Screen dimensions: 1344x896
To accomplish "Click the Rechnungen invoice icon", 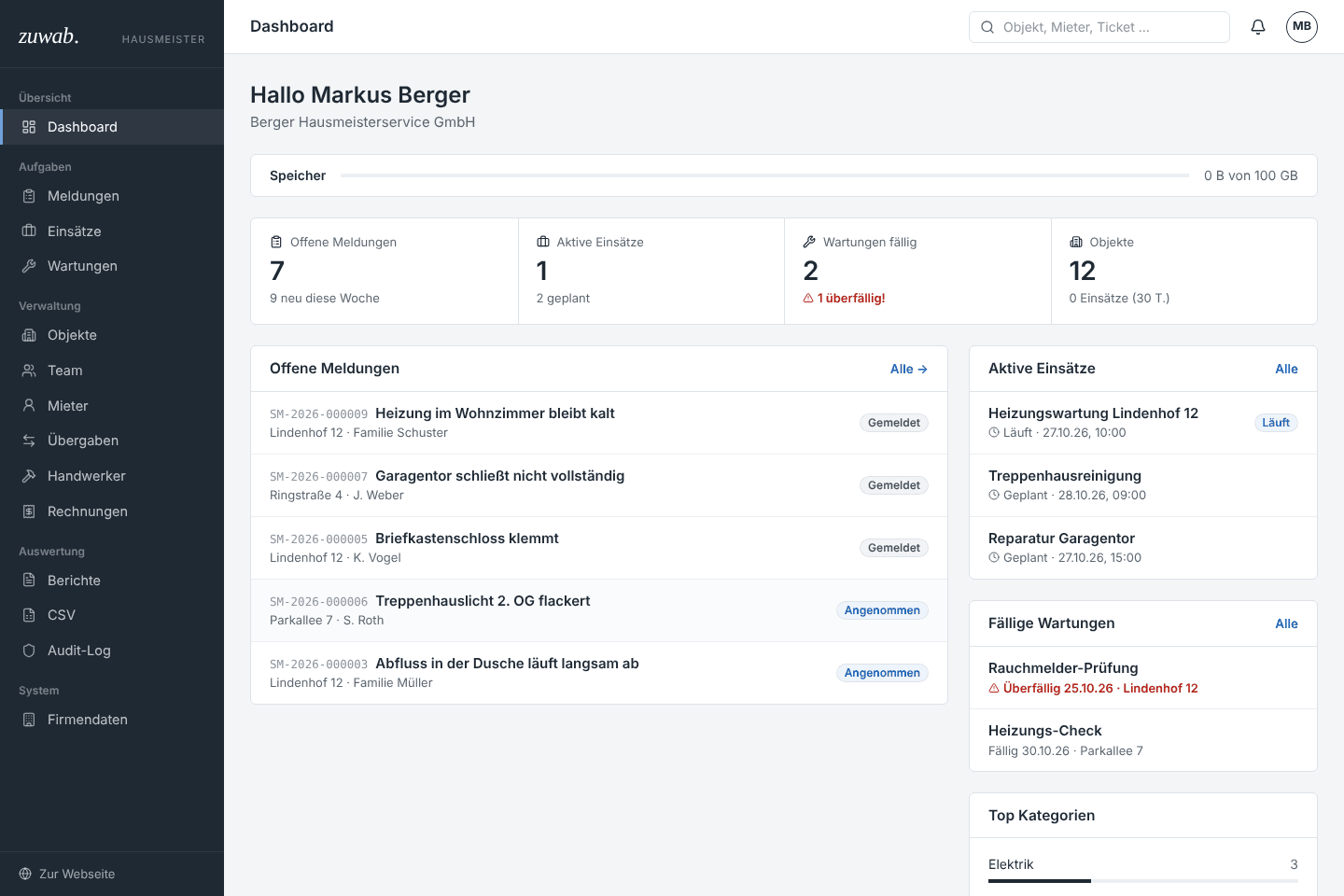I will (x=29, y=511).
